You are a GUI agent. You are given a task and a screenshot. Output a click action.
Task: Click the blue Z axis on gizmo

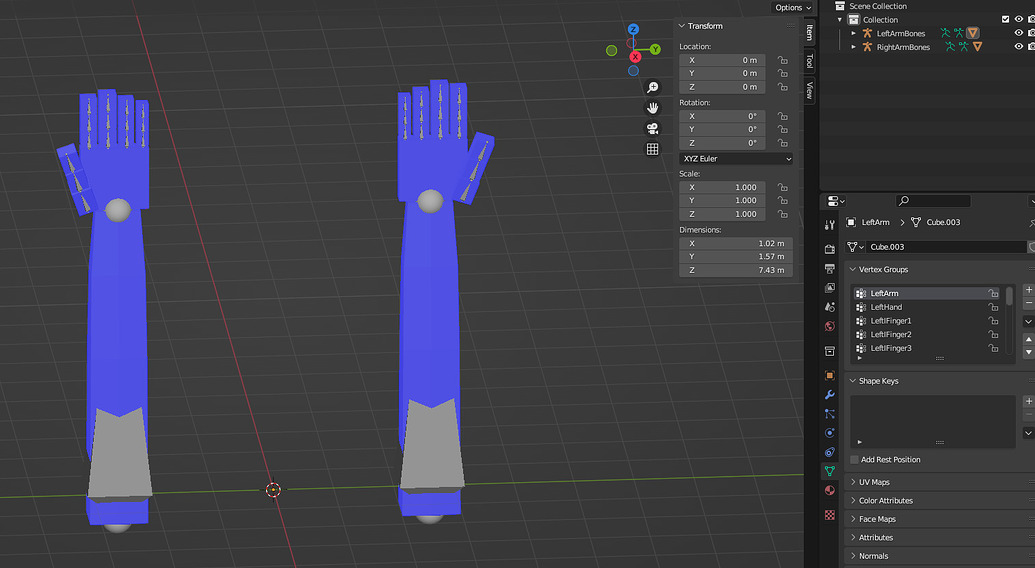633,30
